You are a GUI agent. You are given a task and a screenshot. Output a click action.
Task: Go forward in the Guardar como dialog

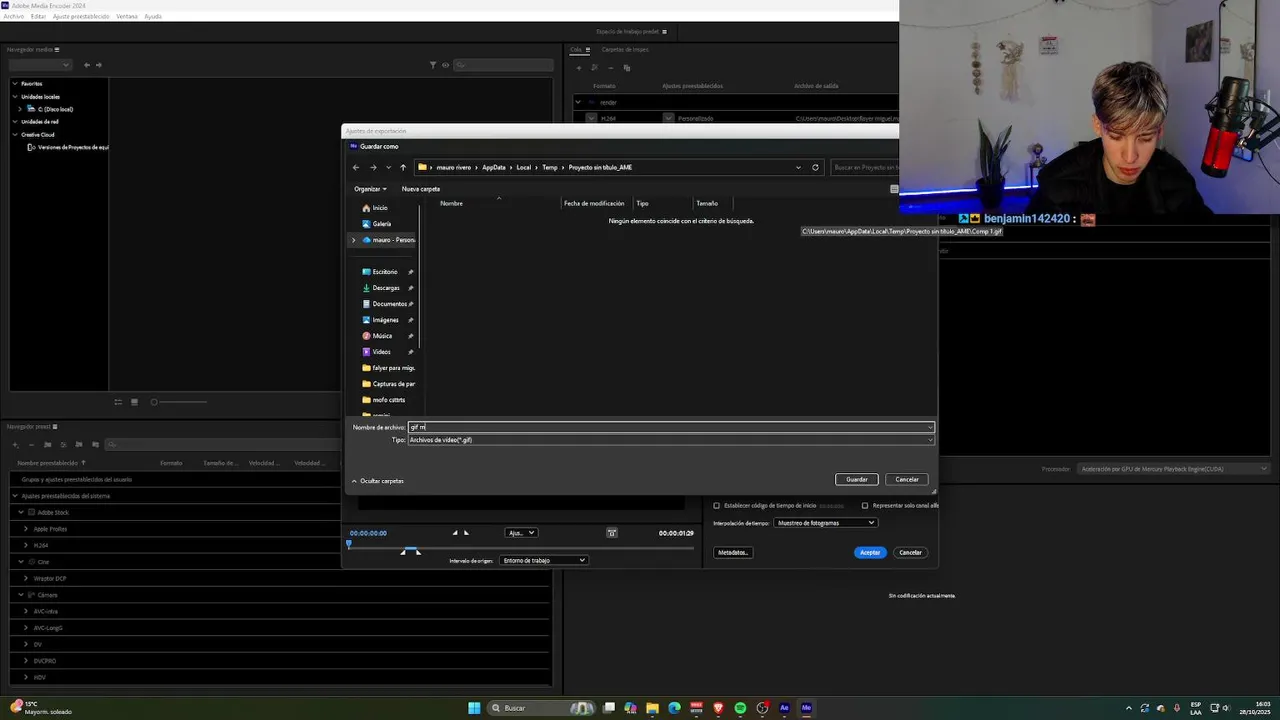point(373,167)
